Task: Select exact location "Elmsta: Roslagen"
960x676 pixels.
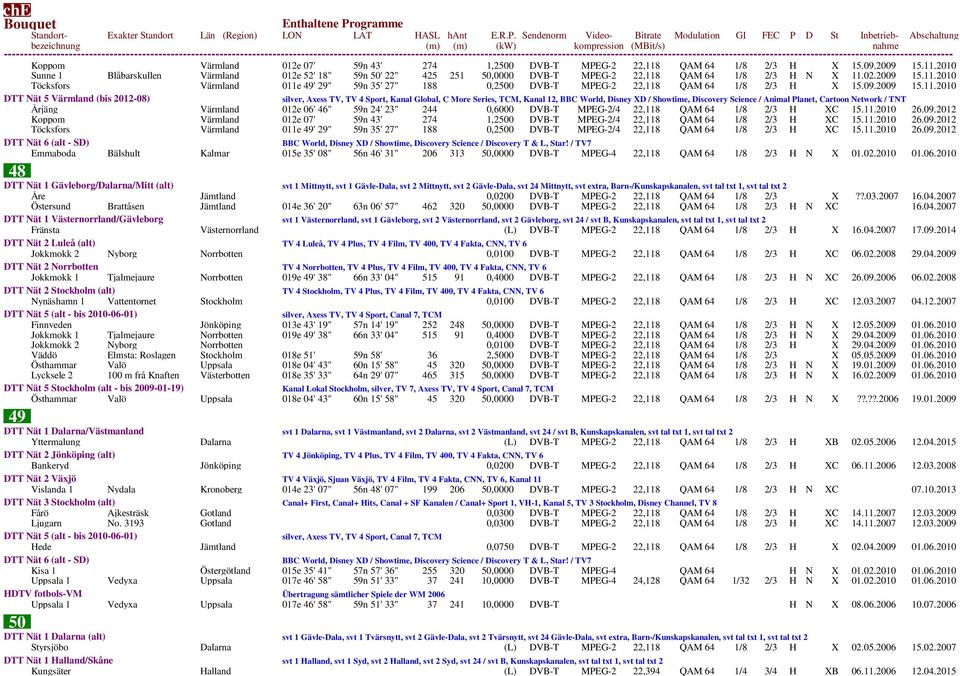Action: point(141,355)
